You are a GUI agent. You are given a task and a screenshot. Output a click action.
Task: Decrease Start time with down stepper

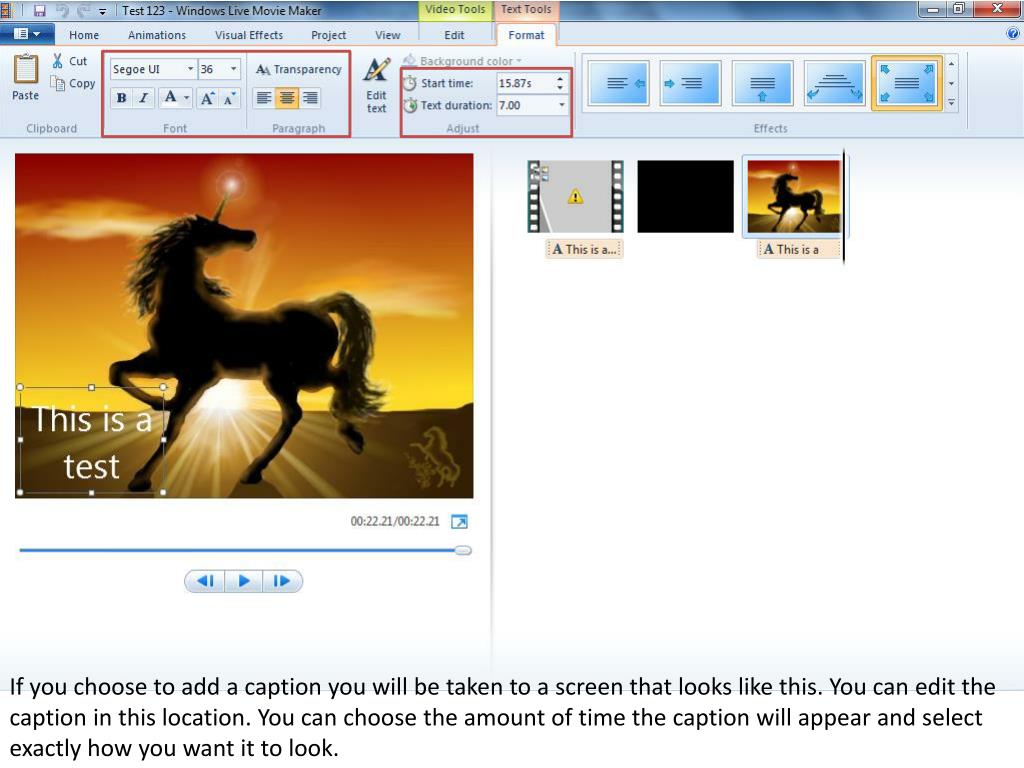(560, 88)
